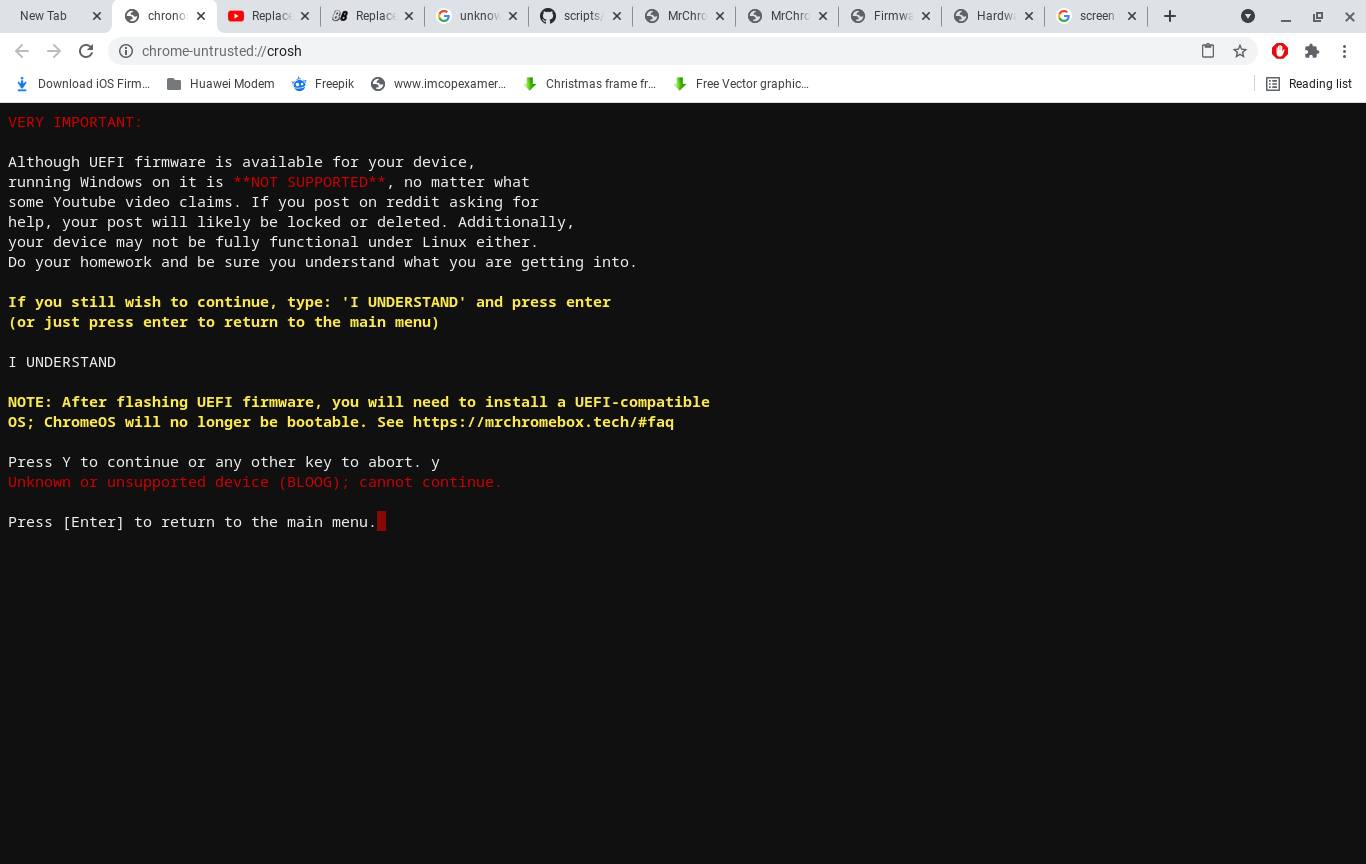Open a new tab with the plus button
1366x864 pixels.
1170,16
